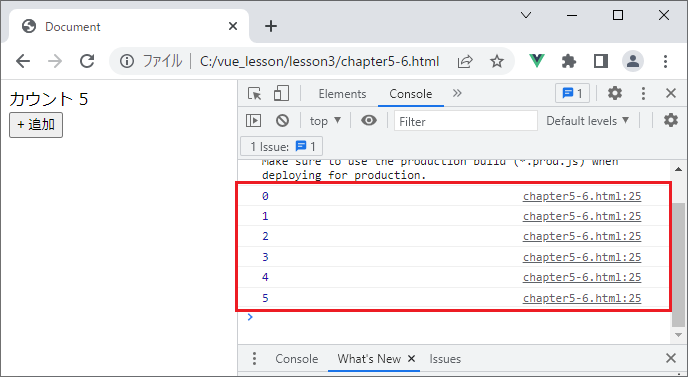Select the Console panel tab
The width and height of the screenshot is (688, 377).
pos(411,94)
